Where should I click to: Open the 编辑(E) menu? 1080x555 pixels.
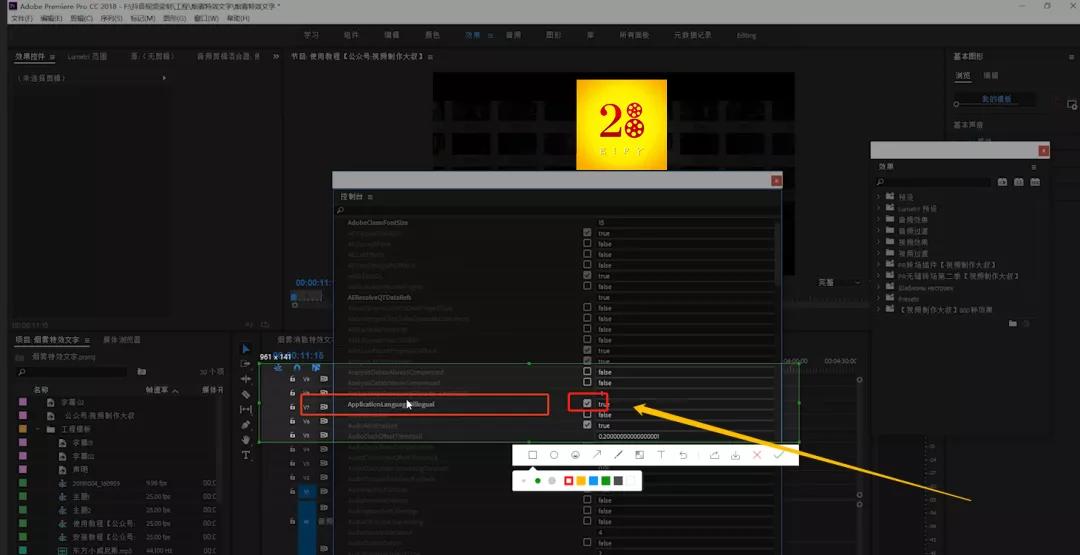[51, 19]
